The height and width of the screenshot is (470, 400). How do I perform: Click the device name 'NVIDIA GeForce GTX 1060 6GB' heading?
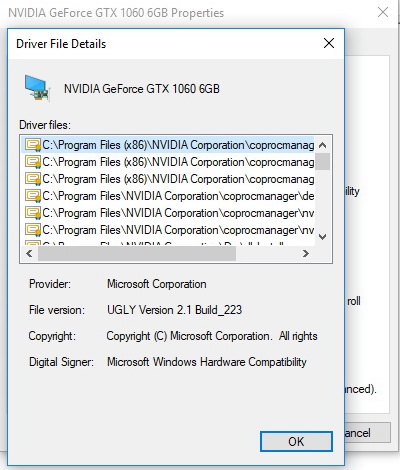142,89
